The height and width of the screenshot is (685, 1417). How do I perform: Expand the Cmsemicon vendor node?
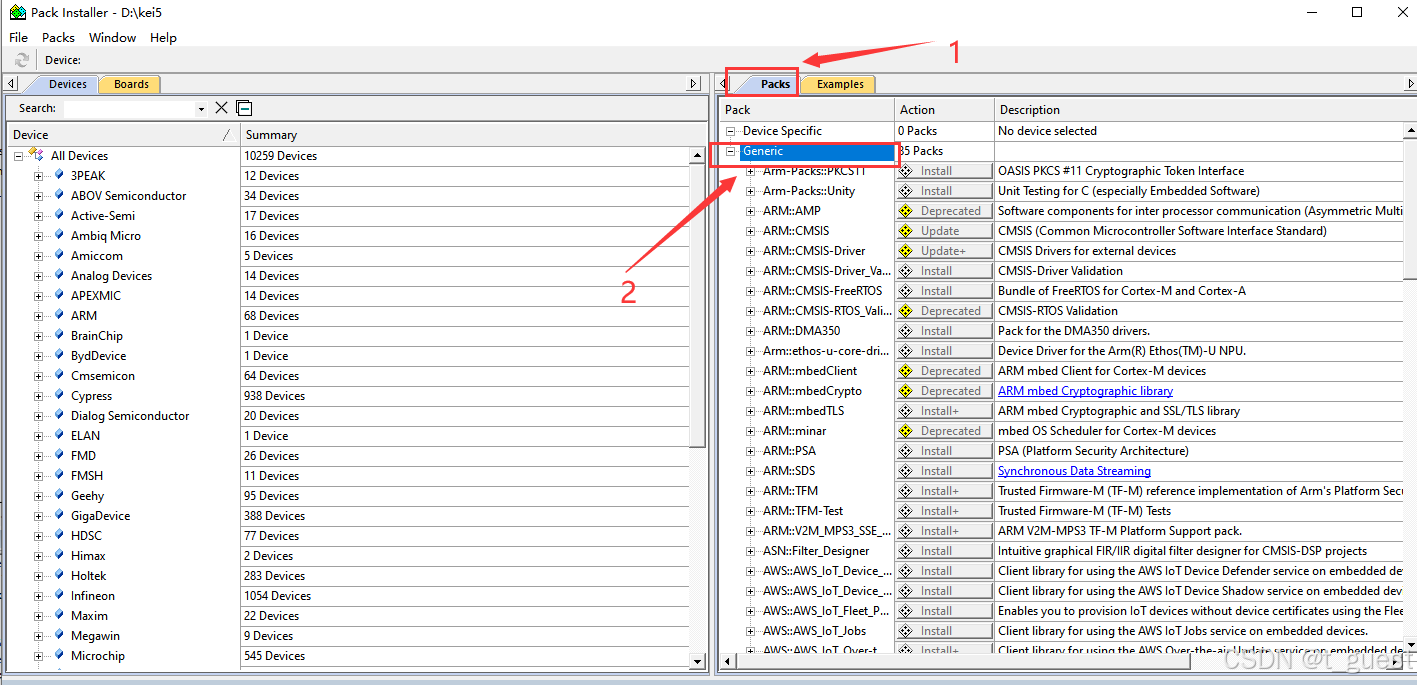pos(38,375)
